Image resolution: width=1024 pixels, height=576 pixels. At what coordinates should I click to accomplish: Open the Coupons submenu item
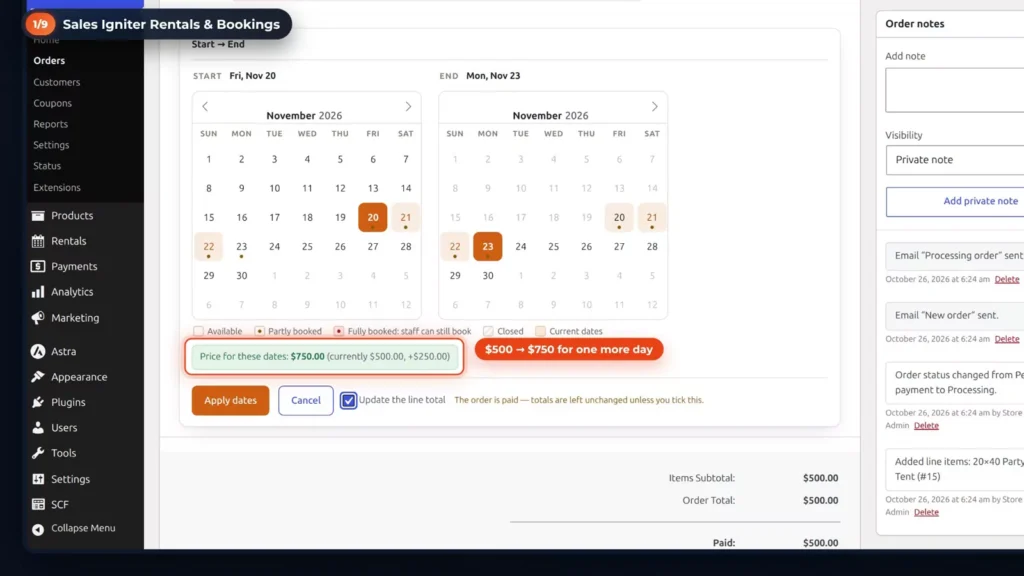click(x=52, y=103)
